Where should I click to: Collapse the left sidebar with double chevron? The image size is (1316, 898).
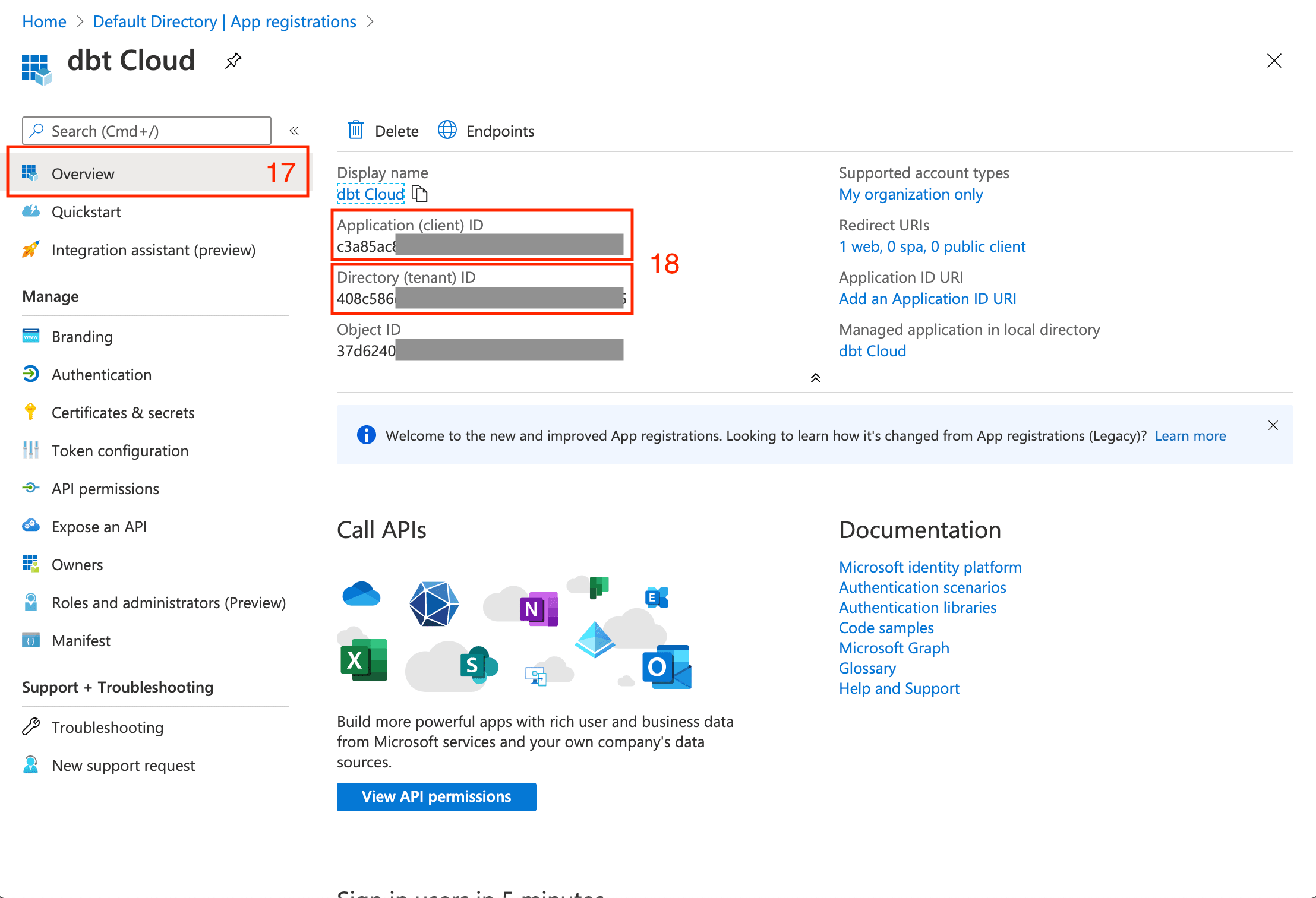(294, 131)
